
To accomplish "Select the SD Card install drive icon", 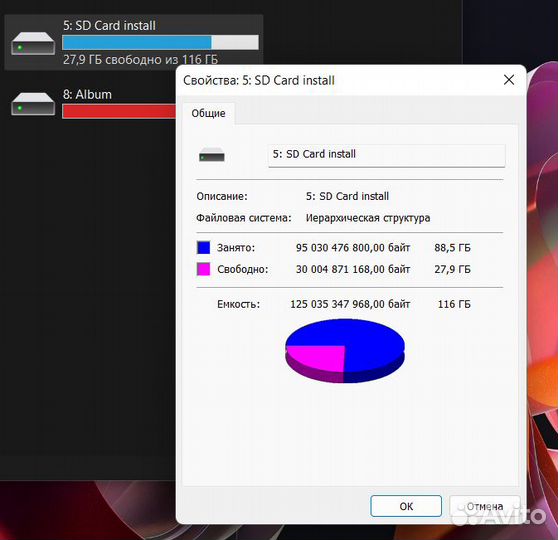I will pyautogui.click(x=33, y=43).
